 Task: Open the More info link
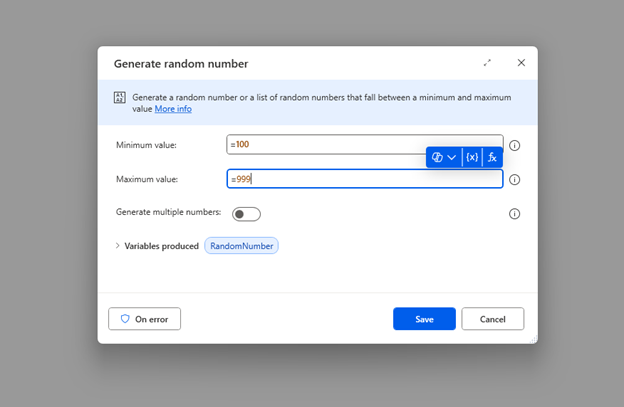[x=173, y=109]
